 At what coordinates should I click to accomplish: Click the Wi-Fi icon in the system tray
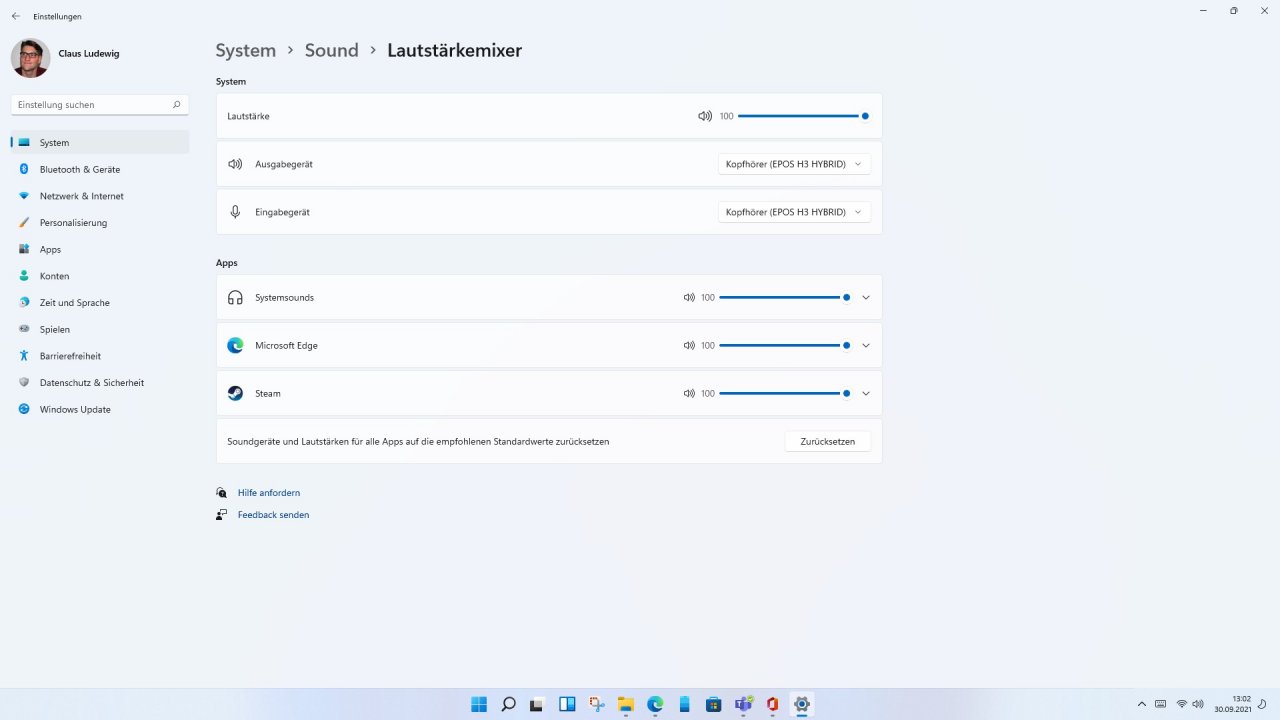click(1181, 704)
